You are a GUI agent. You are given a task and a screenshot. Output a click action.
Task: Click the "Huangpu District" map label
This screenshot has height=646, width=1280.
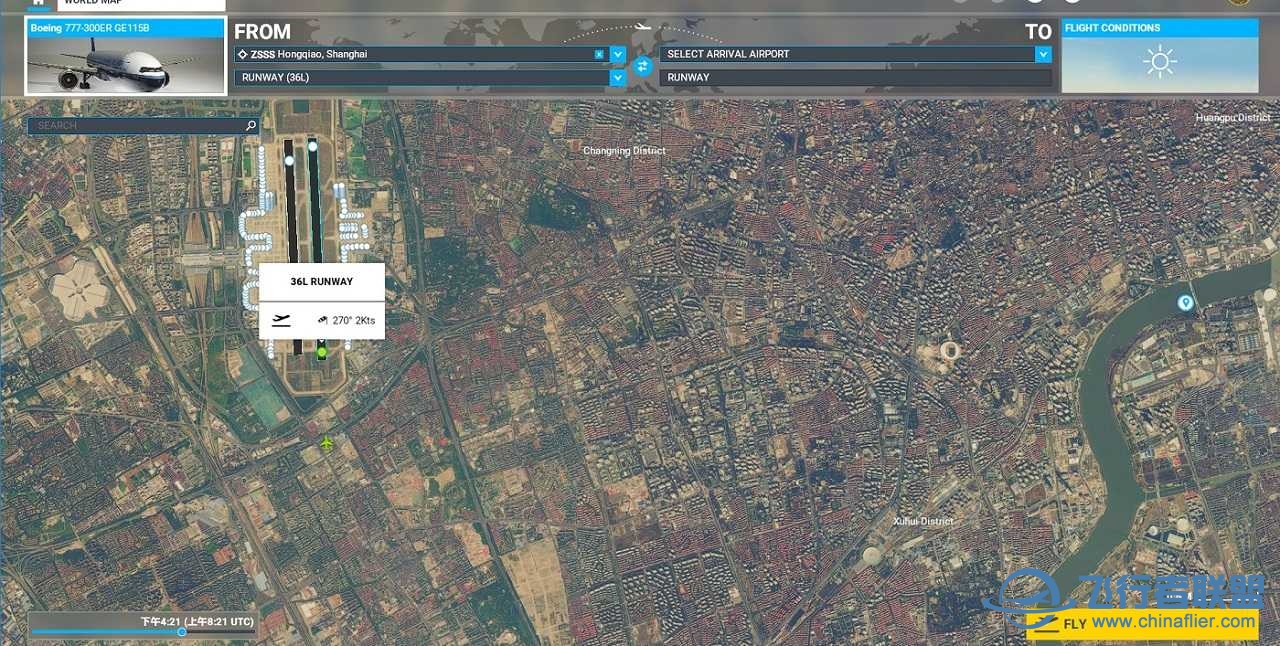coord(1233,118)
